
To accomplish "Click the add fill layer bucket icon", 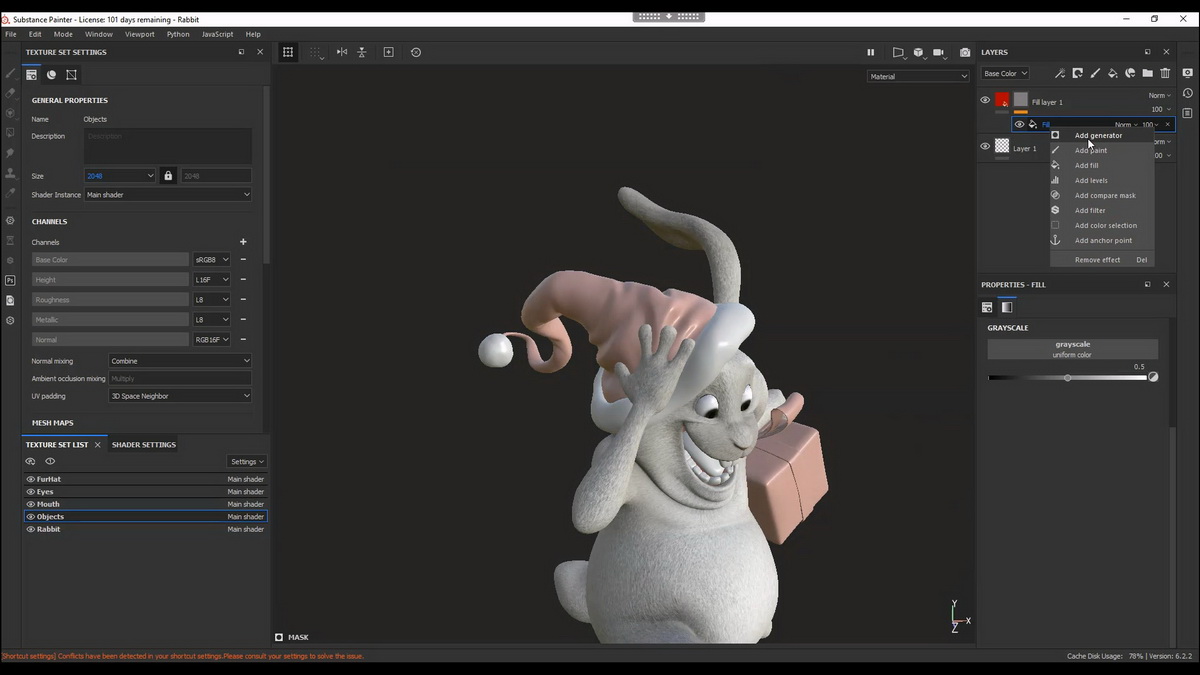I will [1112, 73].
